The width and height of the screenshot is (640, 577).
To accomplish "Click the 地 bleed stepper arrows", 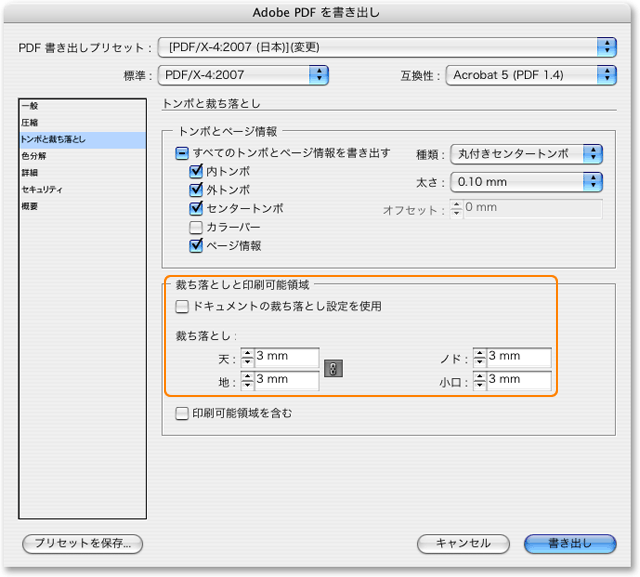I will pos(247,381).
